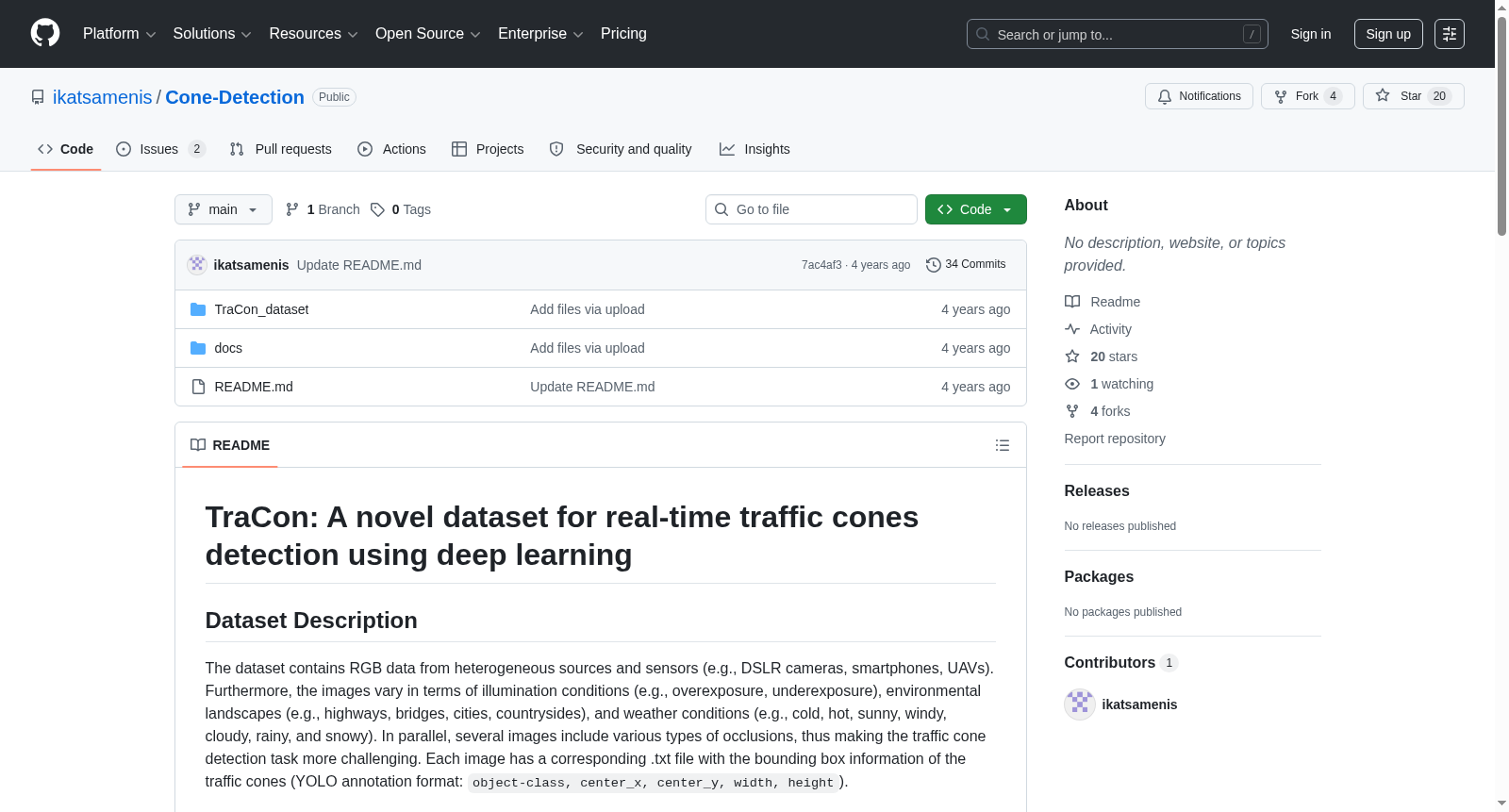Open the command palette icon button
The height and width of the screenshot is (812, 1509).
click(1450, 34)
